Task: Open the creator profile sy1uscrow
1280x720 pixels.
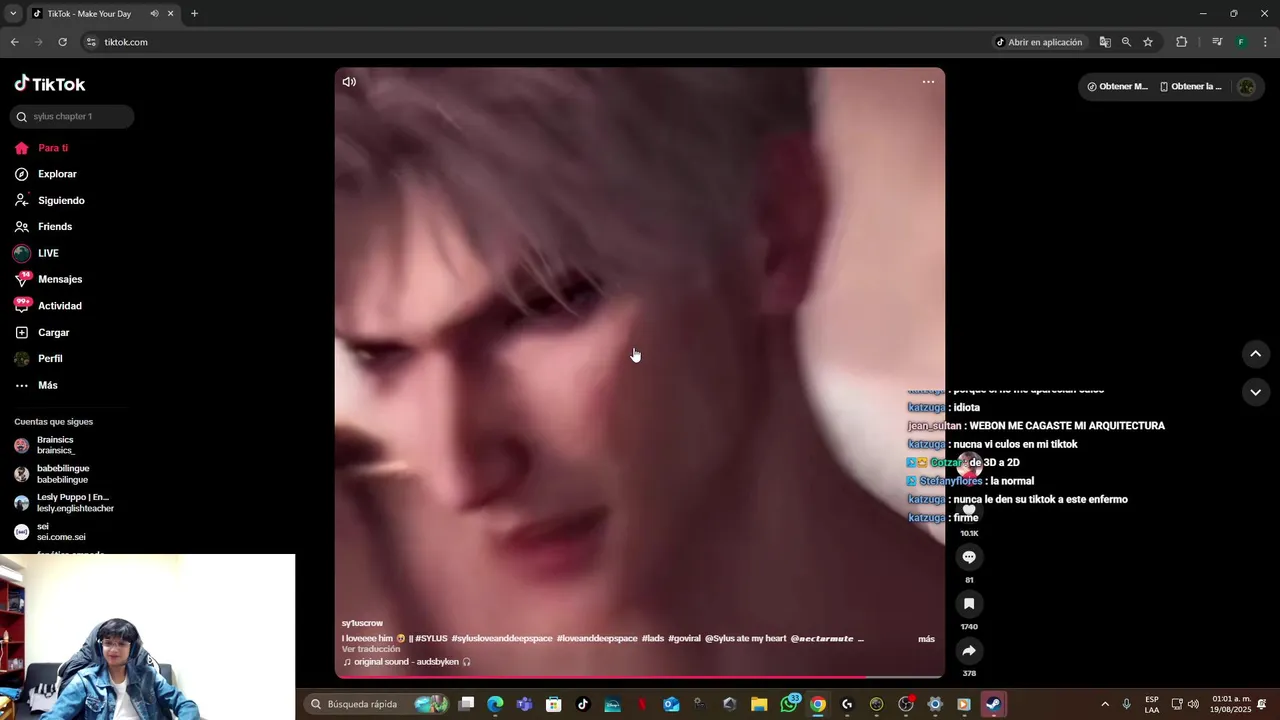Action: tap(362, 623)
